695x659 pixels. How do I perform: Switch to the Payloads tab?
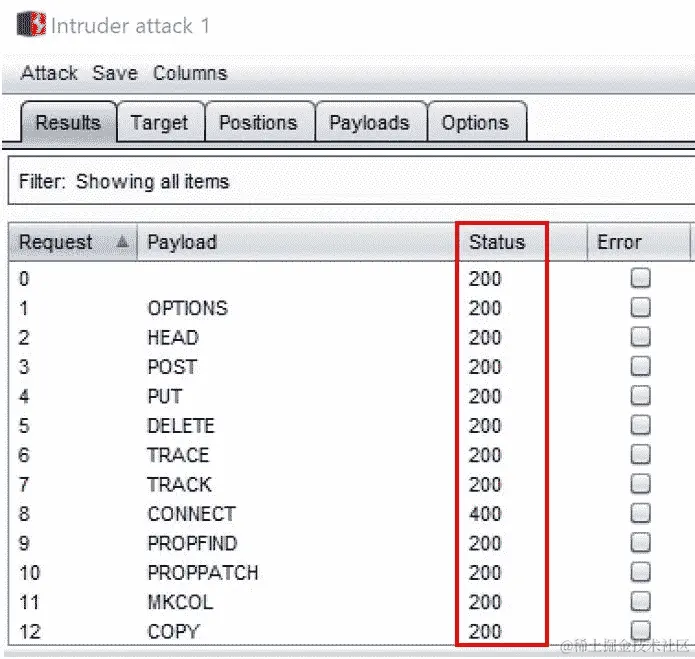point(370,122)
